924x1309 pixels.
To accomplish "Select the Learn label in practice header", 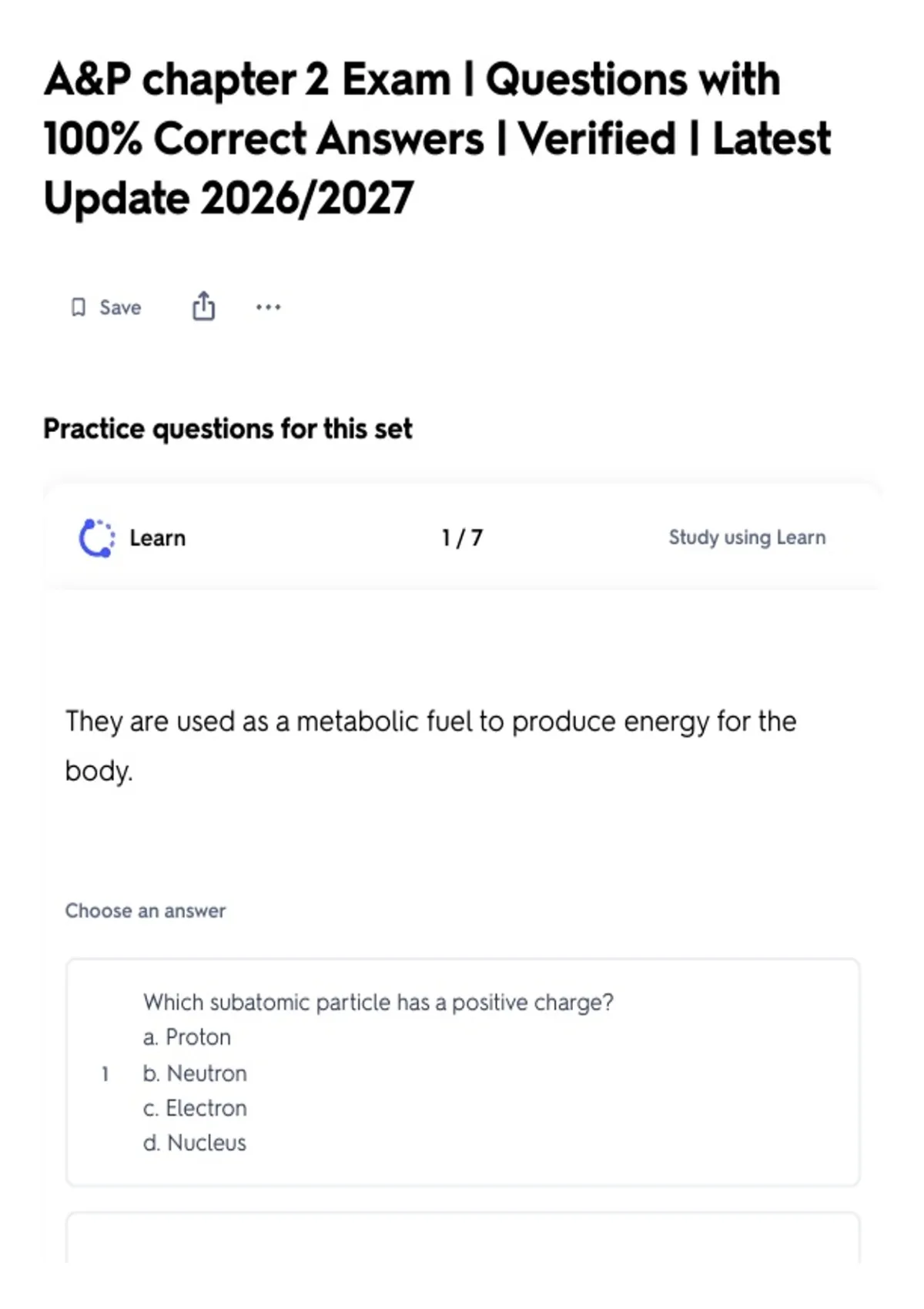I will 158,537.
